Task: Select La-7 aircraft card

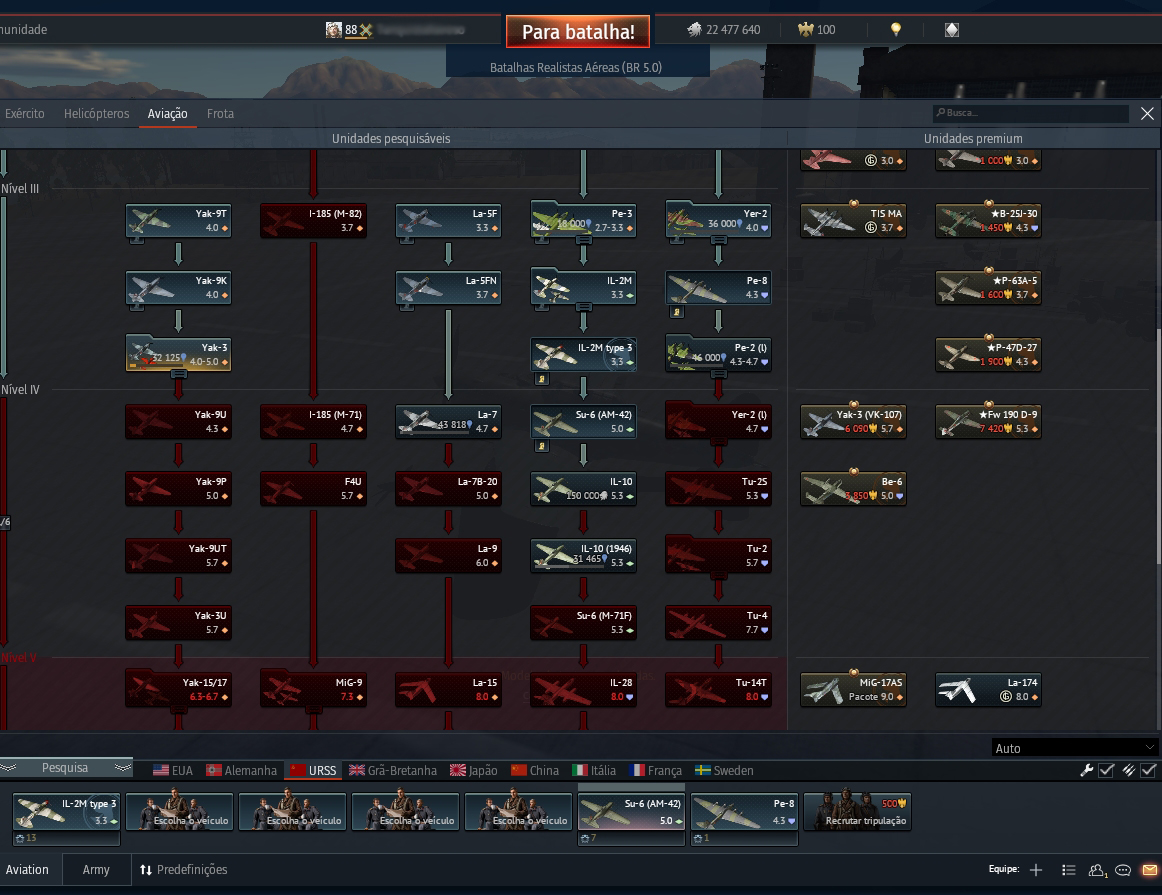Action: [448, 422]
